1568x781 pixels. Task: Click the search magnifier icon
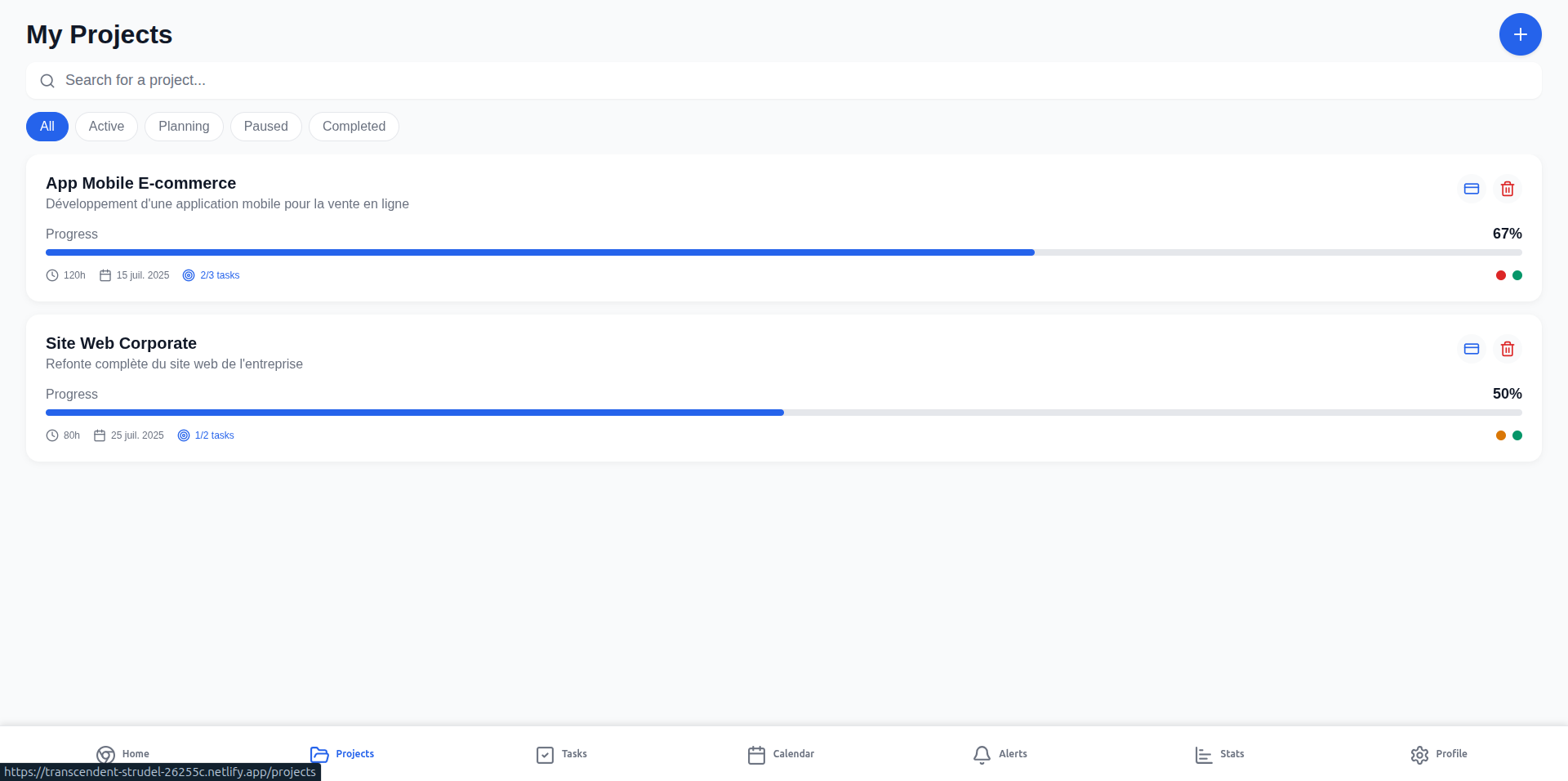(x=47, y=81)
